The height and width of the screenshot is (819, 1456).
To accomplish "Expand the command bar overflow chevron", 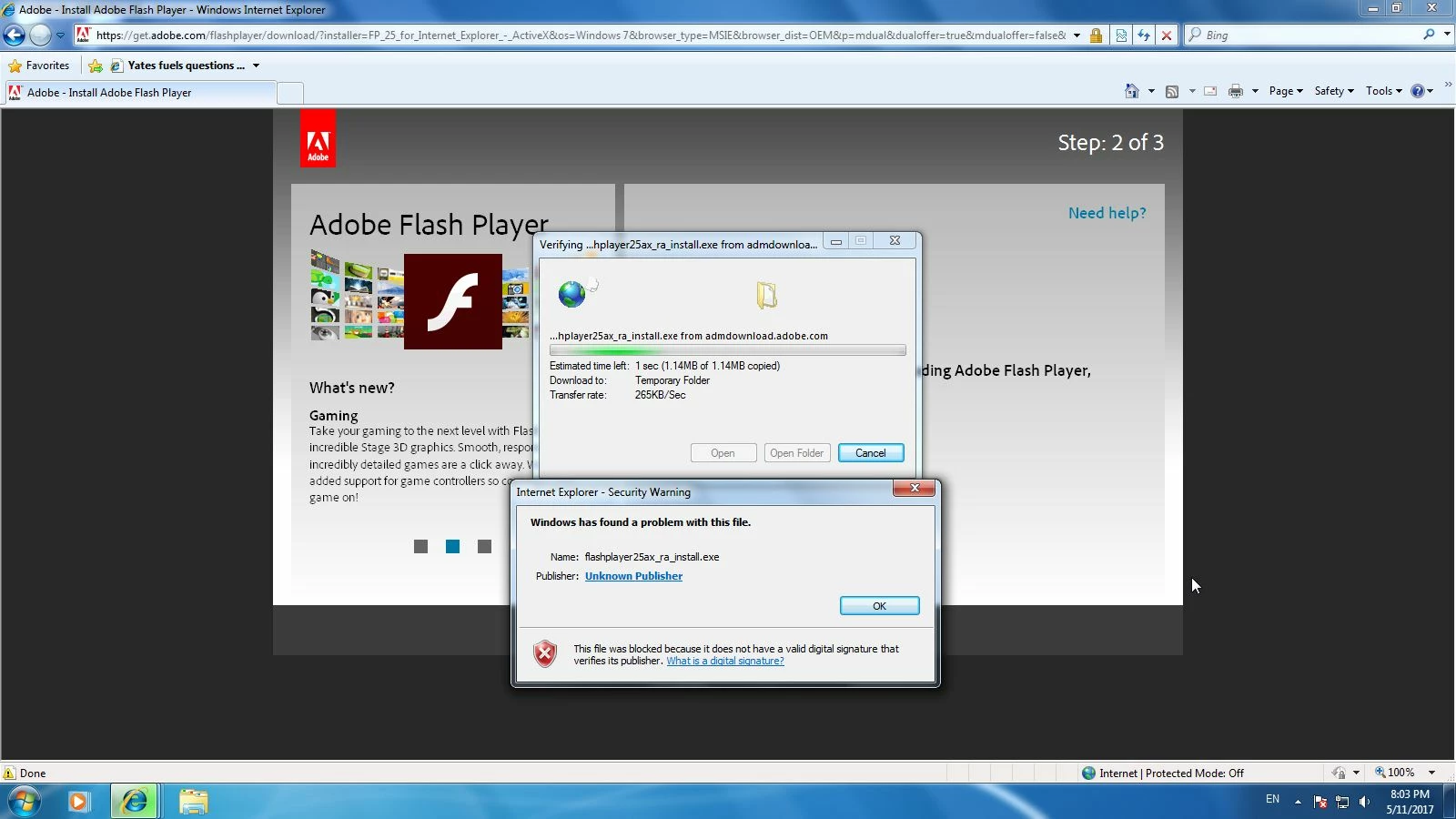I will [x=1448, y=85].
